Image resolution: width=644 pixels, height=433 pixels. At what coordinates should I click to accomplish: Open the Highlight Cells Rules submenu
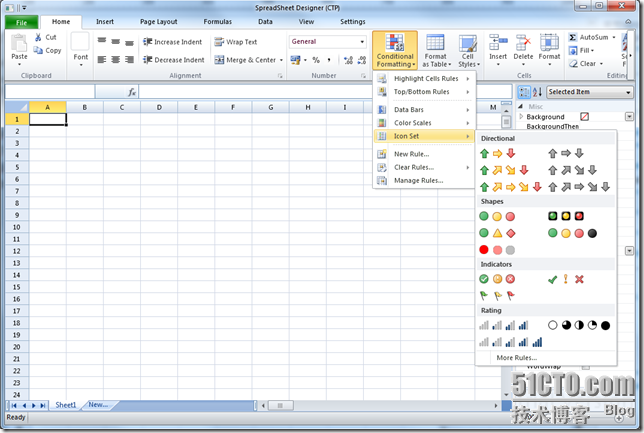click(x=424, y=78)
